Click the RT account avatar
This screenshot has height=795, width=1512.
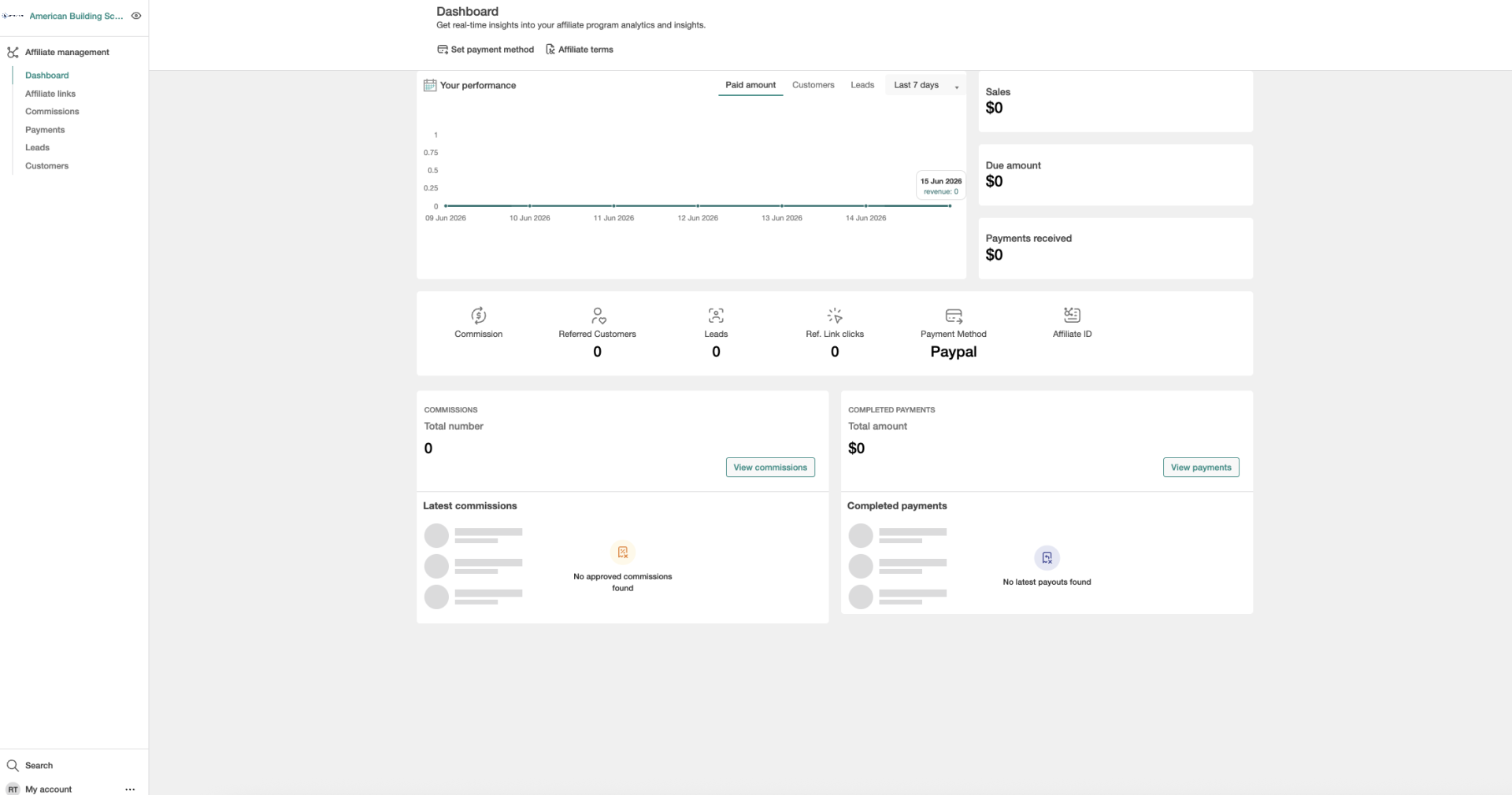coord(13,789)
